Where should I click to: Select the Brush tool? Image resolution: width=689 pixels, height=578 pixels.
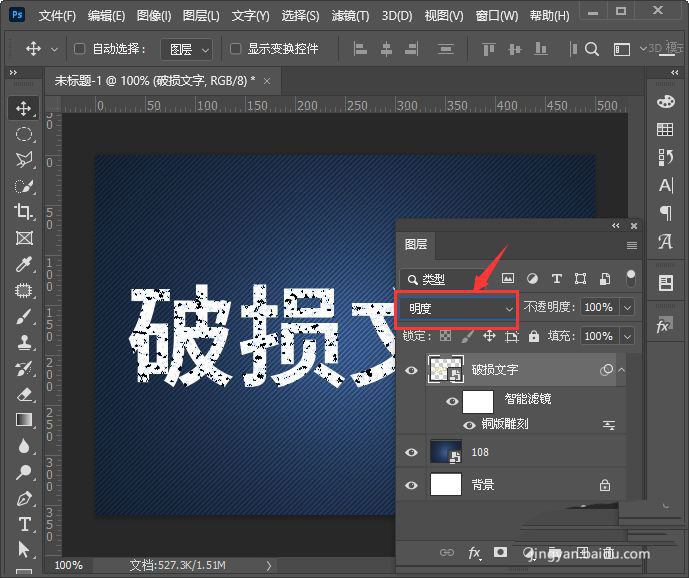(x=23, y=316)
